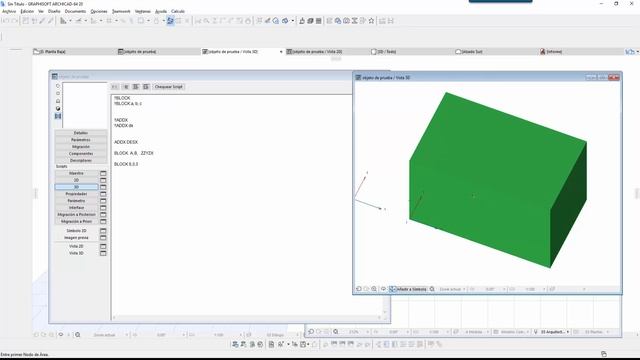Click the highlighted blue icon in main toolbar
The height and width of the screenshot is (360, 640).
tap(170, 20)
